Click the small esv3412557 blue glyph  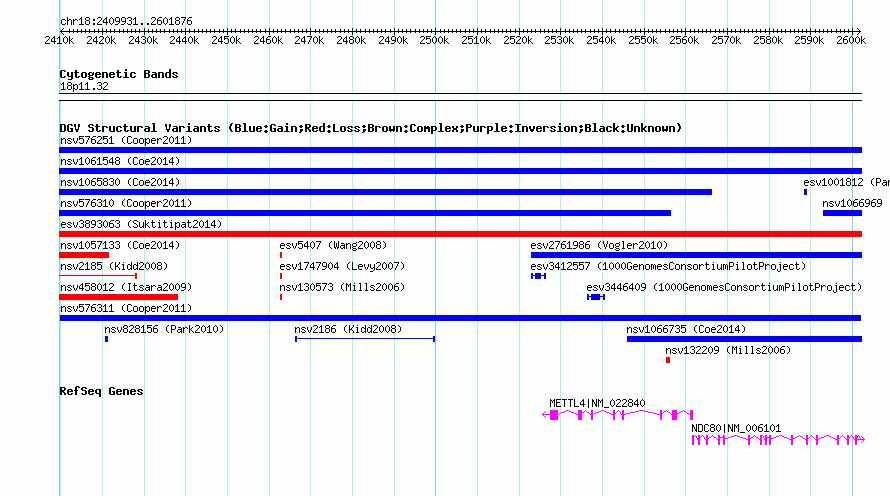[538, 276]
